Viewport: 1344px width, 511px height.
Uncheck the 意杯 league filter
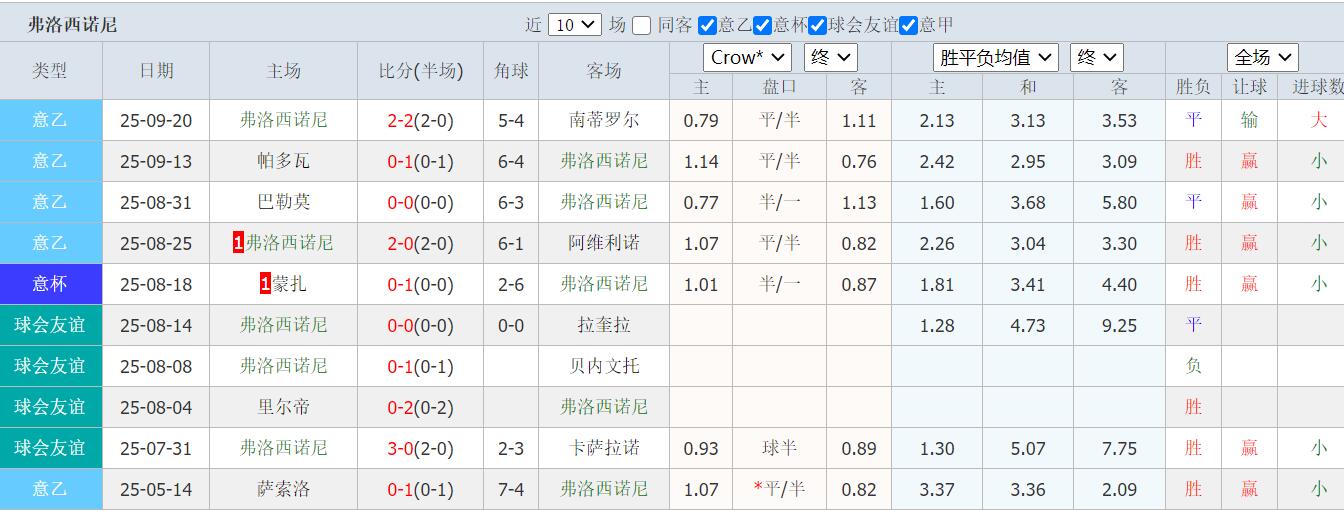point(762,25)
